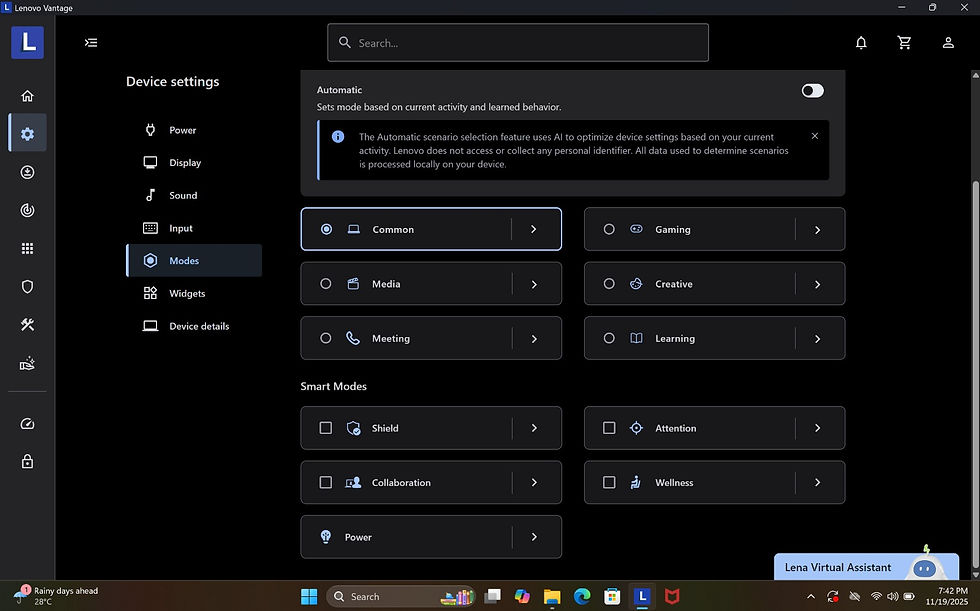Select the Modes settings menu item
This screenshot has width=980, height=611.
pyautogui.click(x=194, y=261)
